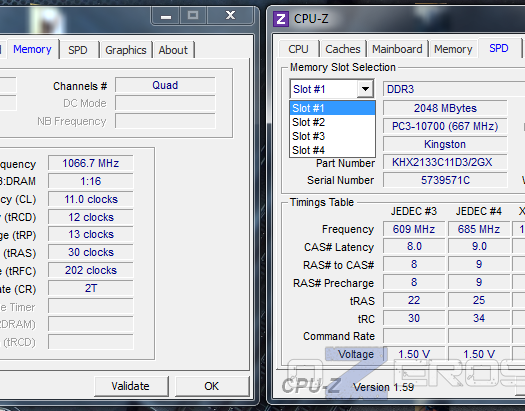Image resolution: width=525 pixels, height=411 pixels.
Task: Select Slot #1 in the list
Action: (x=332, y=108)
